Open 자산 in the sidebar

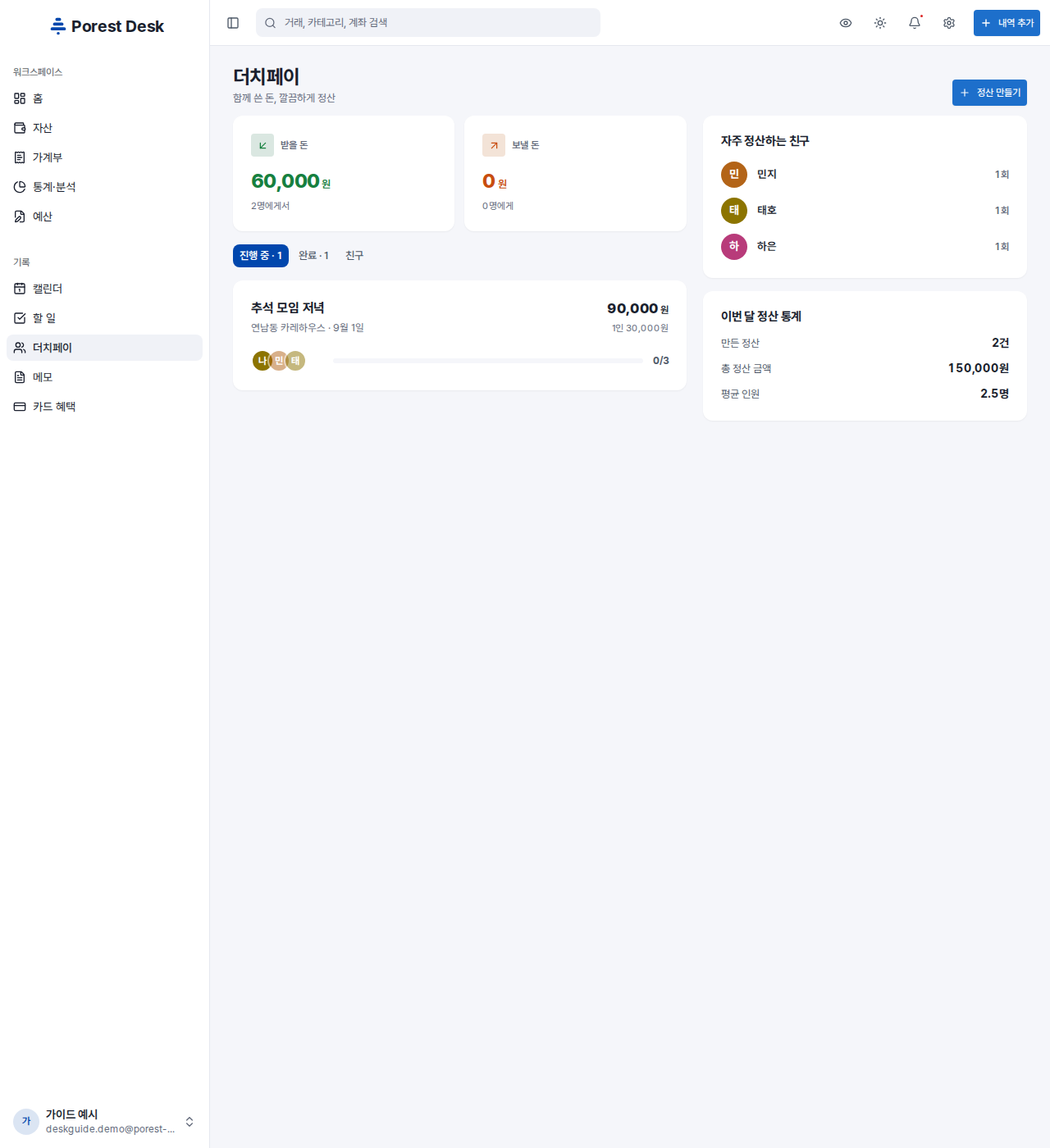(104, 128)
